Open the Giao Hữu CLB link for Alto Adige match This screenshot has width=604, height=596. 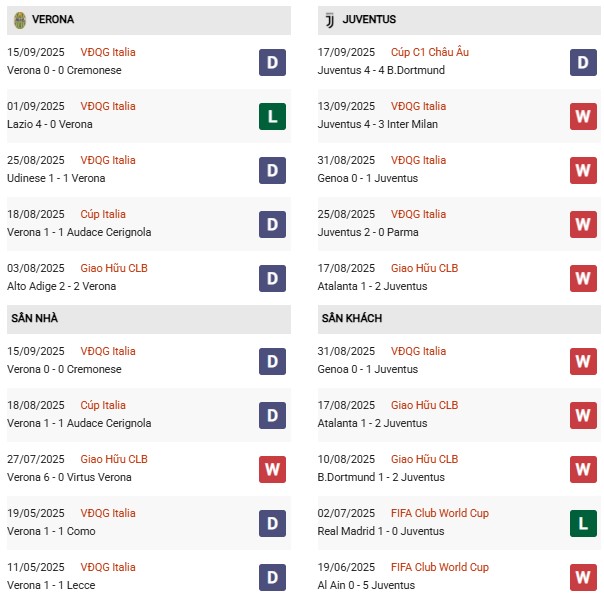tap(114, 268)
